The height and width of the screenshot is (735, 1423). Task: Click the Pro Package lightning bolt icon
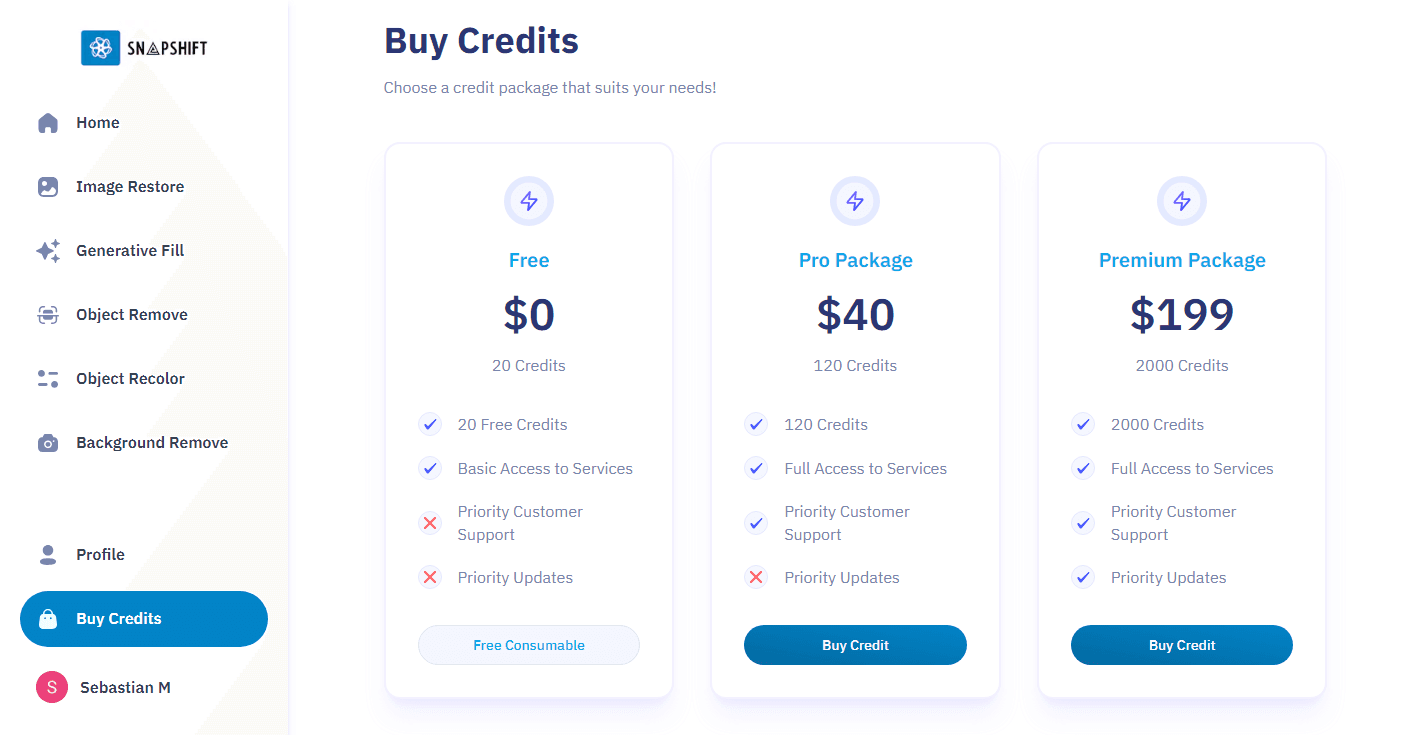tap(855, 201)
